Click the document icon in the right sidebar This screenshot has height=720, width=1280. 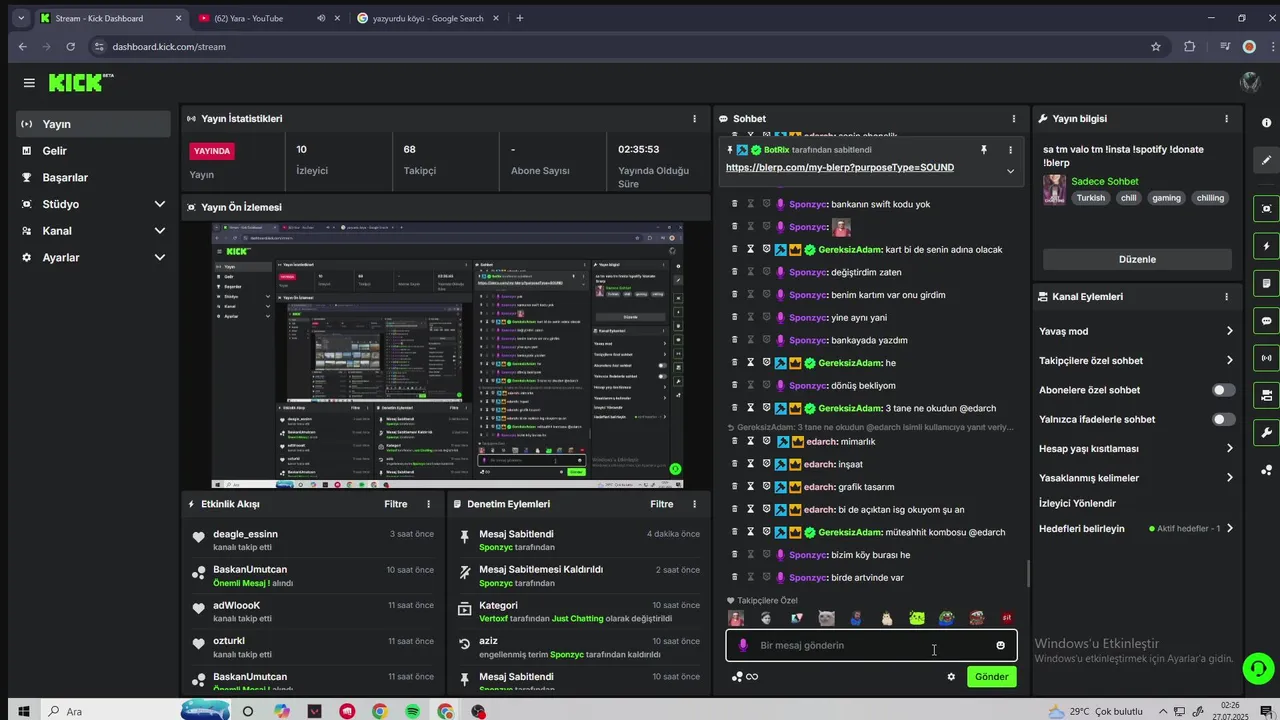click(x=1267, y=283)
